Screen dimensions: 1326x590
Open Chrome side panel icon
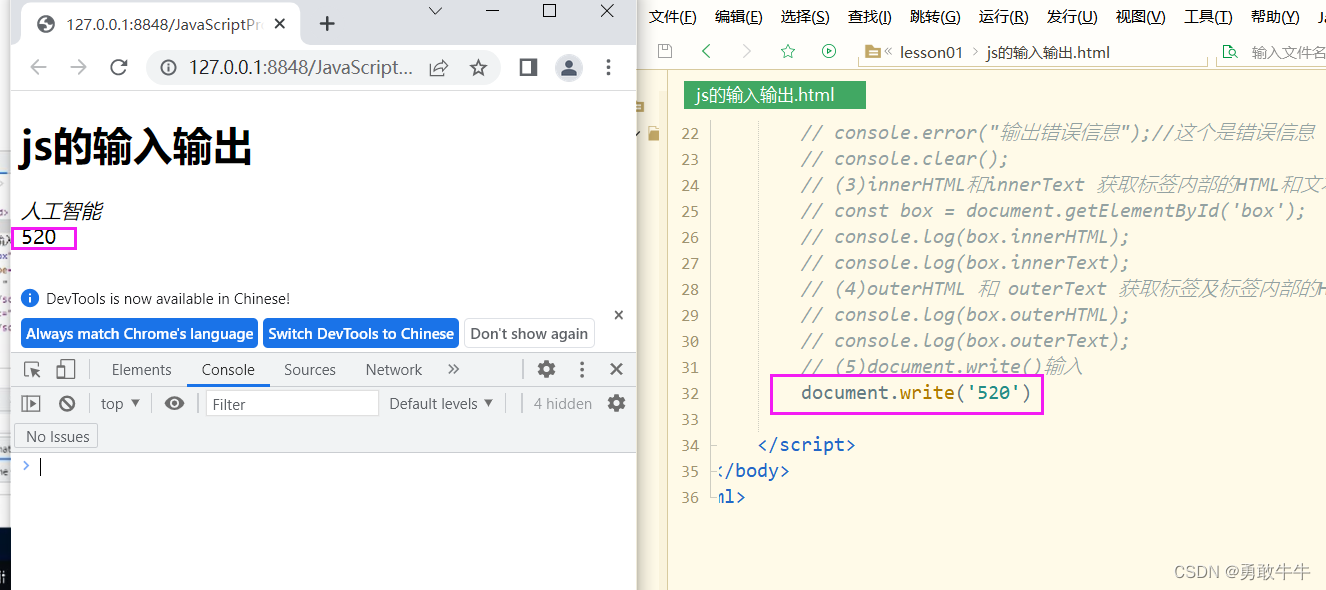[528, 67]
